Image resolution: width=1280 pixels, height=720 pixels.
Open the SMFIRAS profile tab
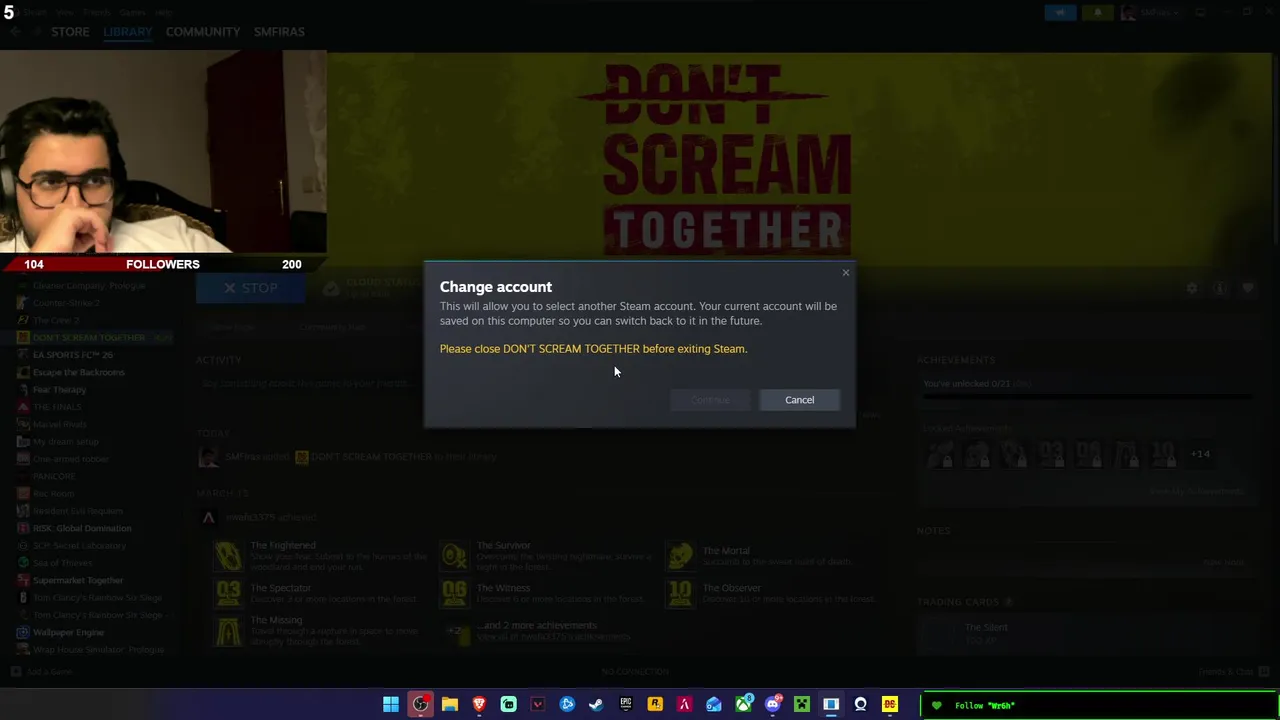click(x=279, y=31)
